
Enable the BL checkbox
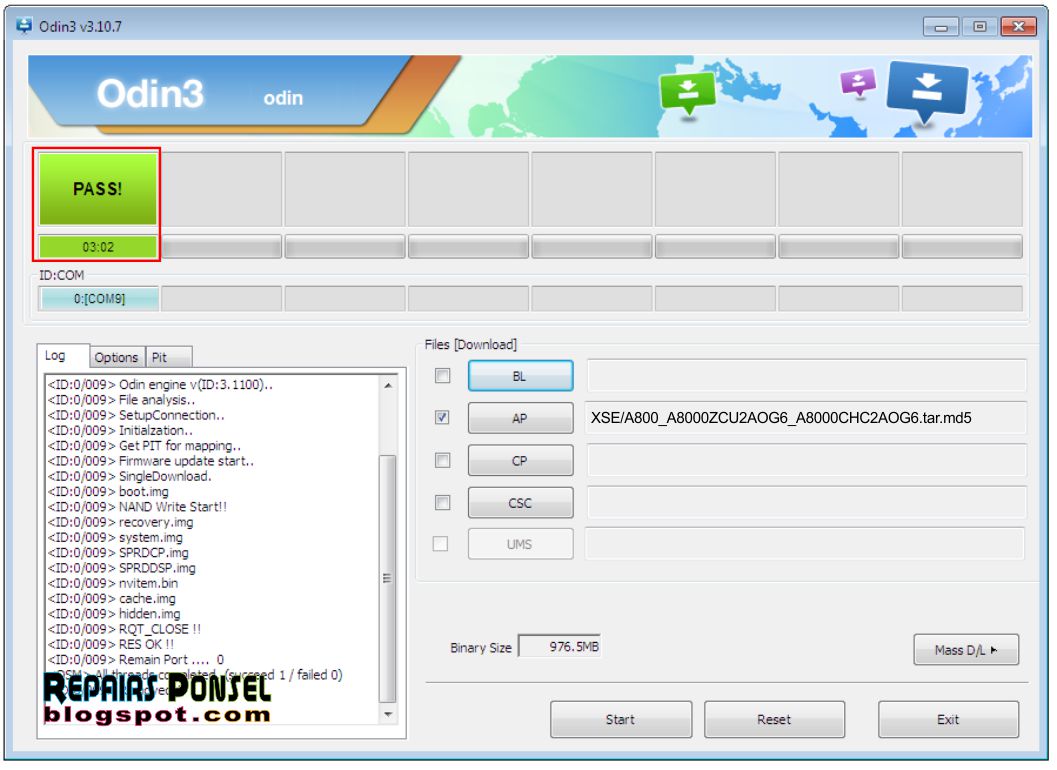coord(442,376)
